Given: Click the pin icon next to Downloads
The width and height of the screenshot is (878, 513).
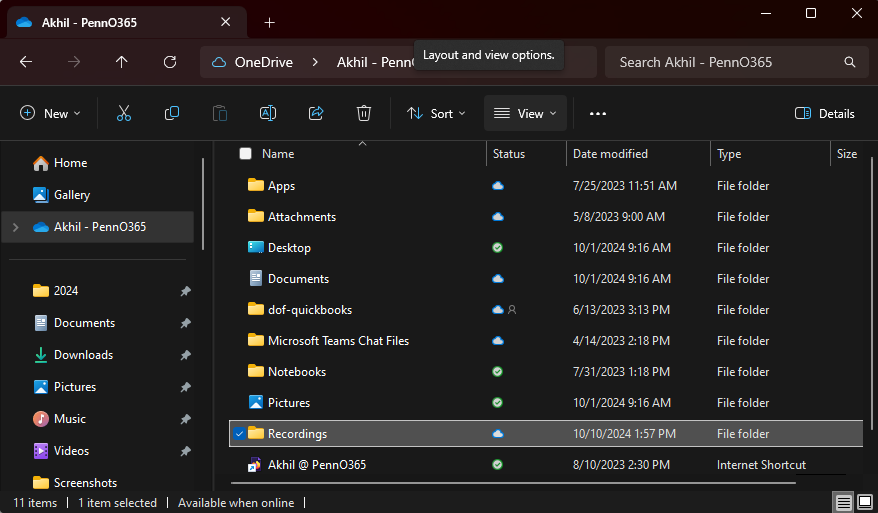Looking at the screenshot, I should (x=185, y=355).
